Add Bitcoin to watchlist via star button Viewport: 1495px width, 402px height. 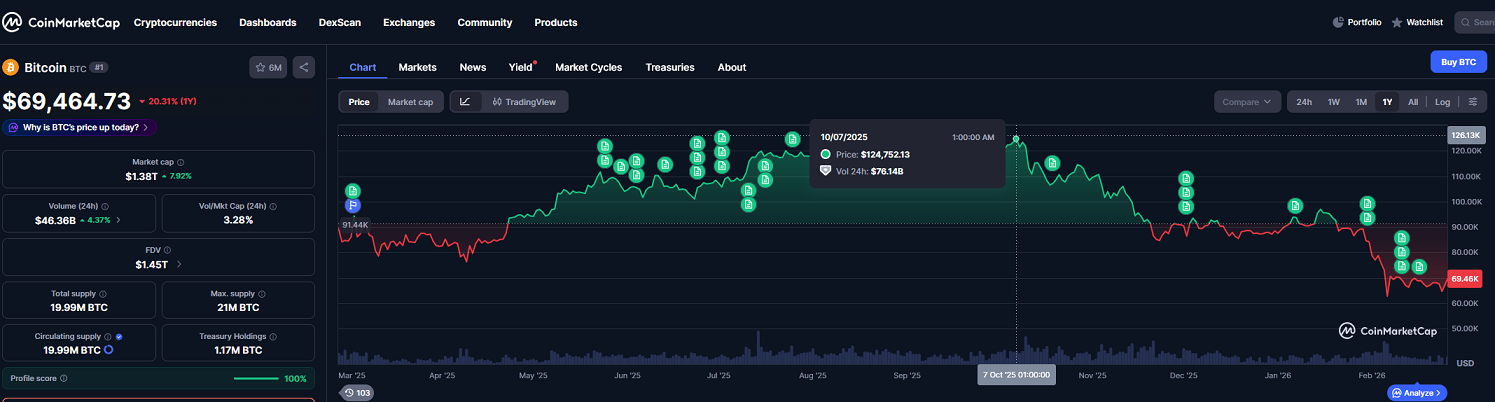tap(268, 68)
